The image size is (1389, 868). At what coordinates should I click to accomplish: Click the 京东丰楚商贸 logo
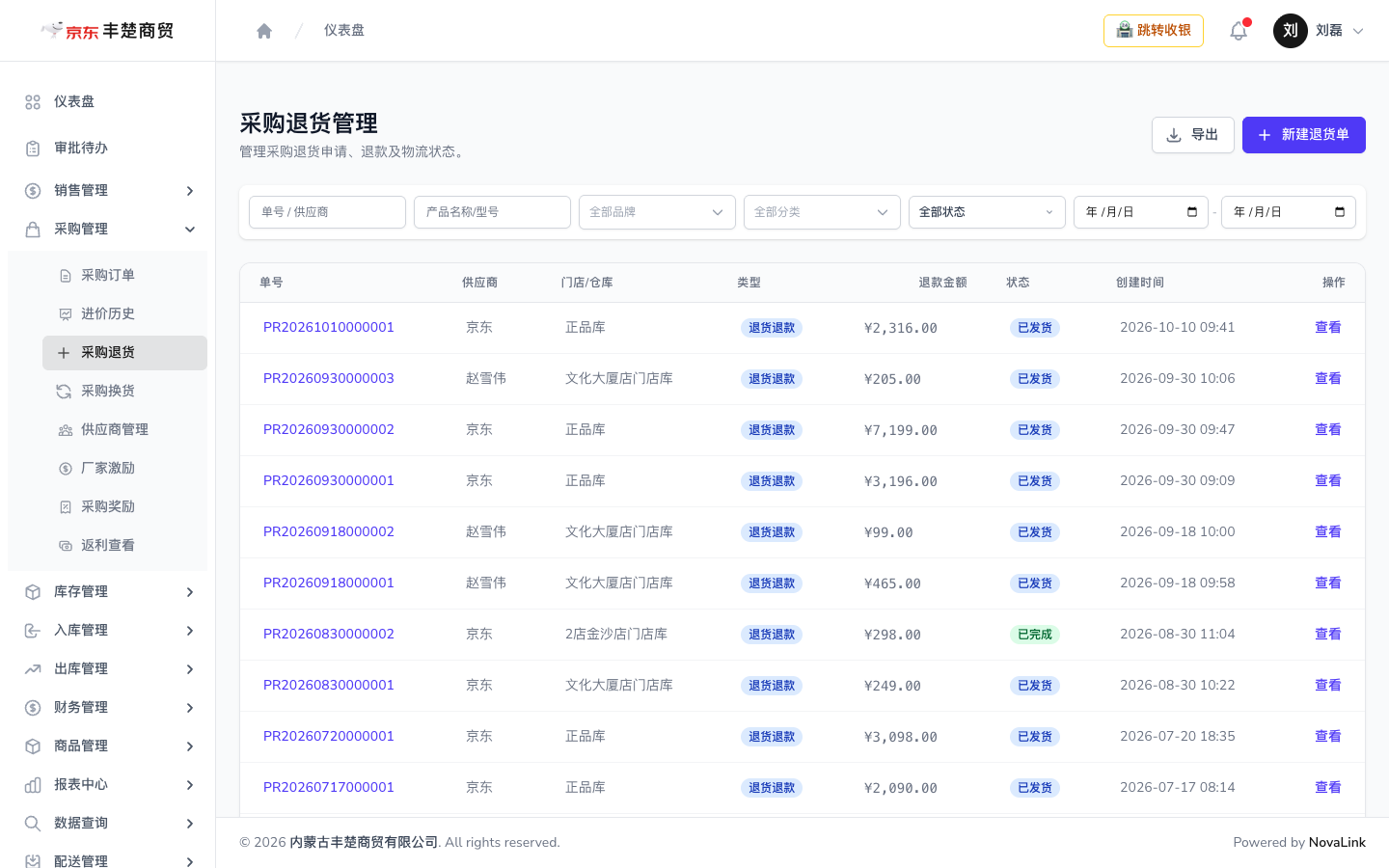click(107, 31)
